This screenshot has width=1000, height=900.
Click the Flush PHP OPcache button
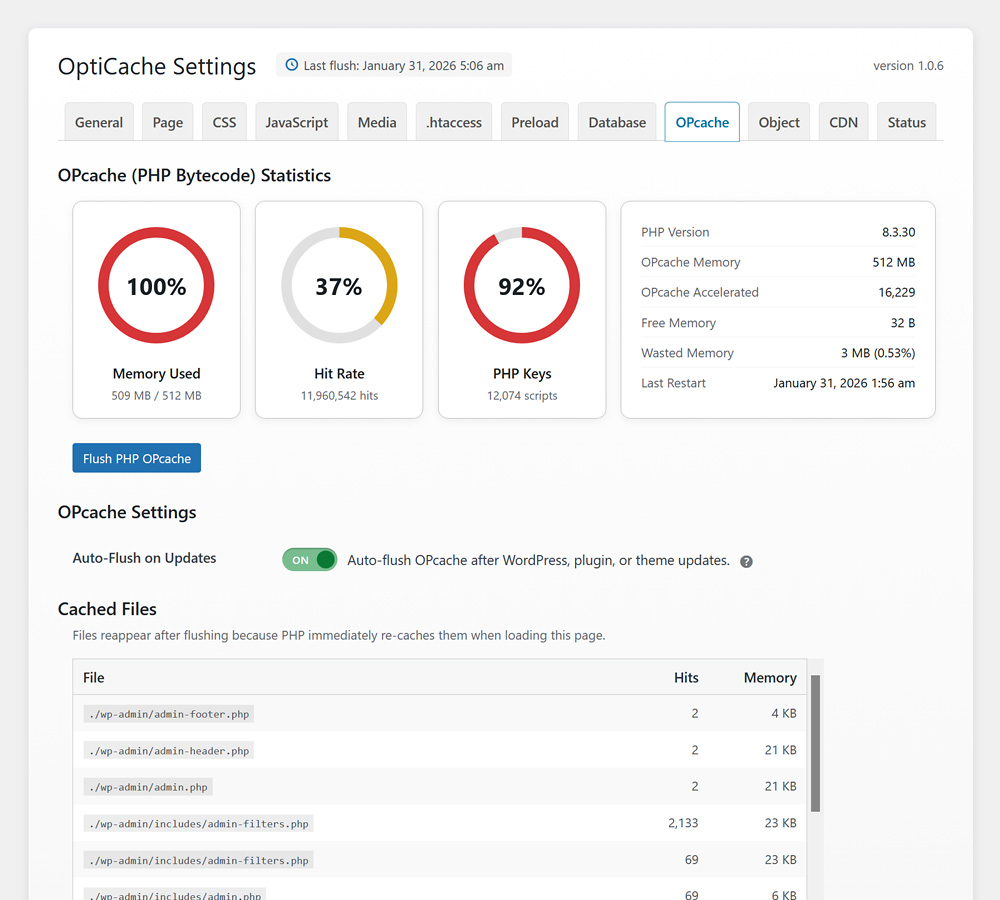(136, 458)
